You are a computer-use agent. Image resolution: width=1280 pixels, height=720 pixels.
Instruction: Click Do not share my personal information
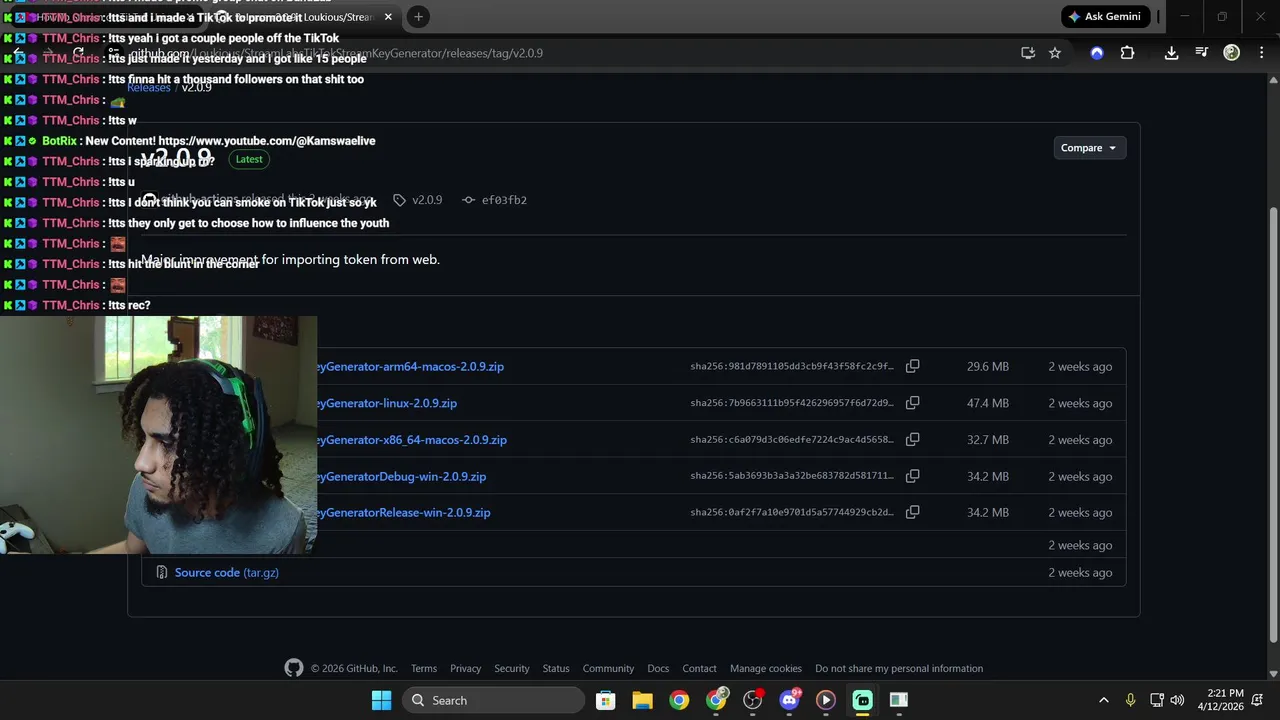tap(899, 669)
